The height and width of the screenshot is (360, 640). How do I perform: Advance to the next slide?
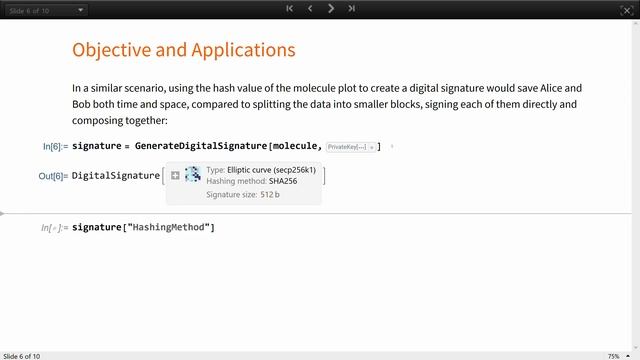pyautogui.click(x=331, y=9)
